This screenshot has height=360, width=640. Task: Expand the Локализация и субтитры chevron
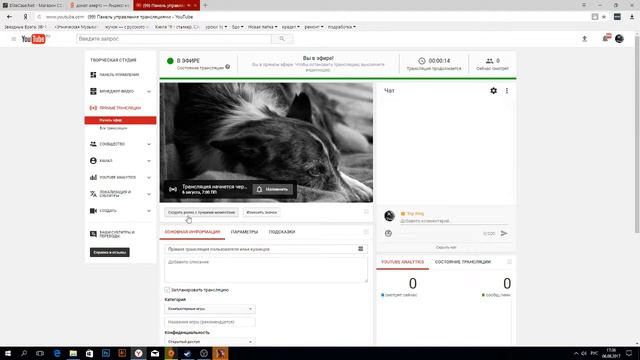pos(149,194)
